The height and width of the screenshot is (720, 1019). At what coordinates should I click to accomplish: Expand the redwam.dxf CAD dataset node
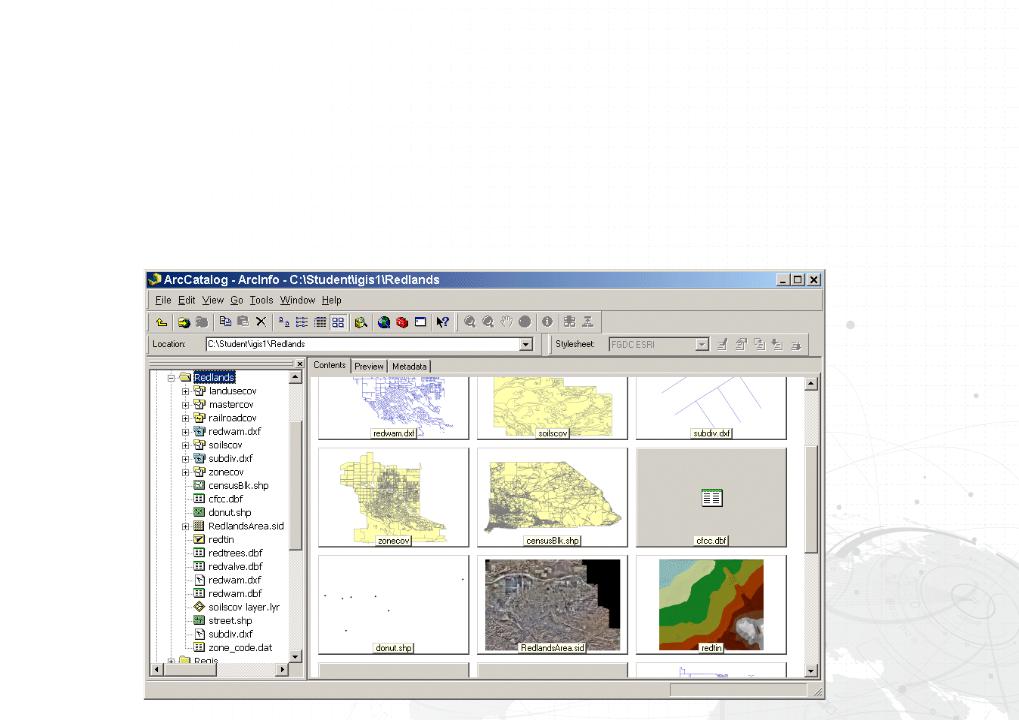[185, 432]
